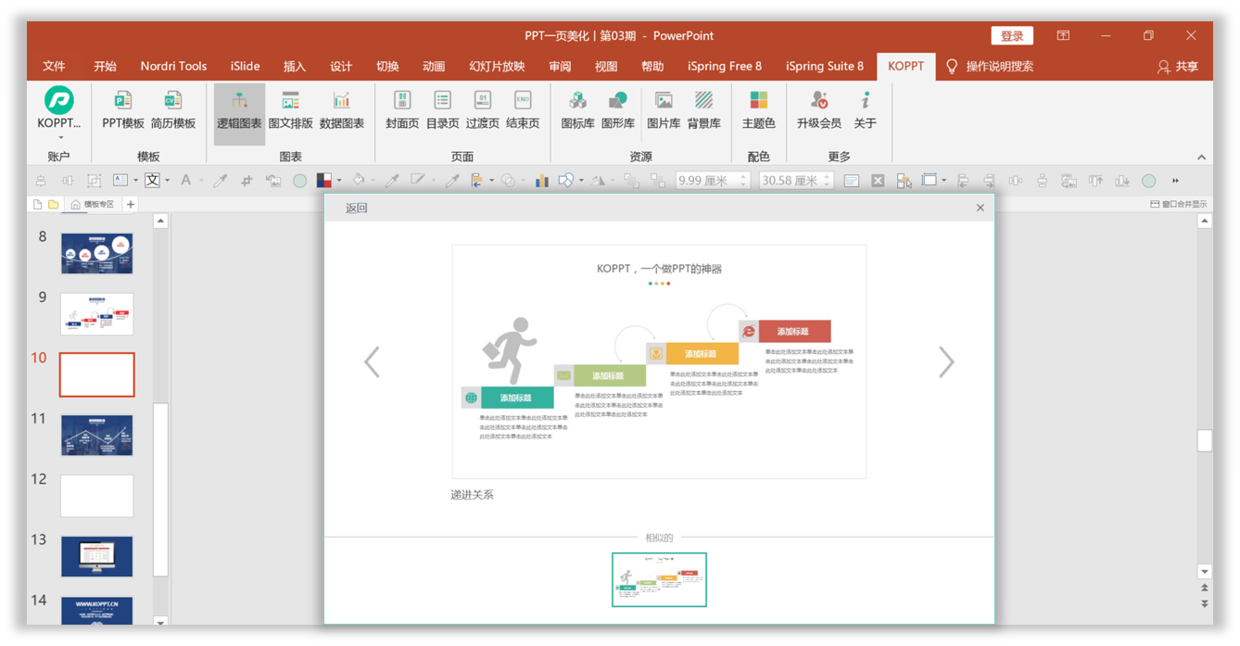The height and width of the screenshot is (646, 1240).
Task: Go to previous template with left arrow
Action: pos(372,362)
